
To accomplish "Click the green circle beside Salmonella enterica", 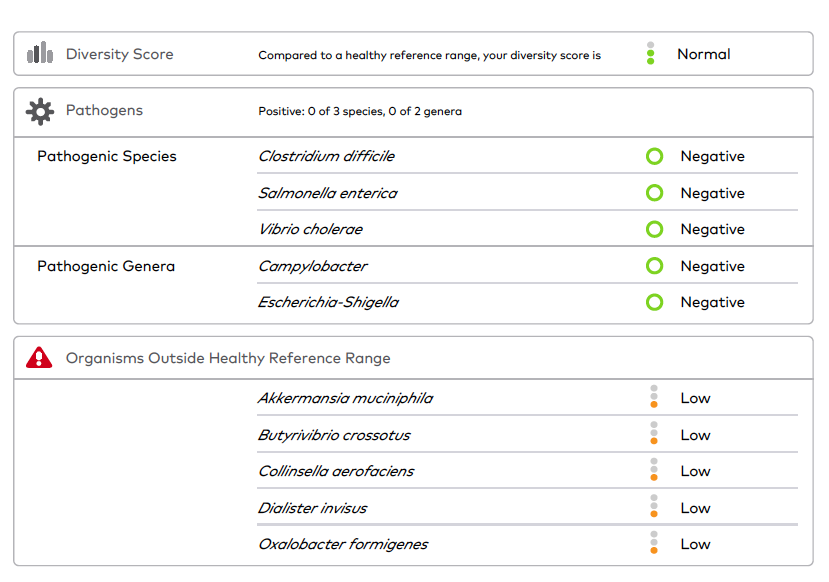I will [x=655, y=193].
